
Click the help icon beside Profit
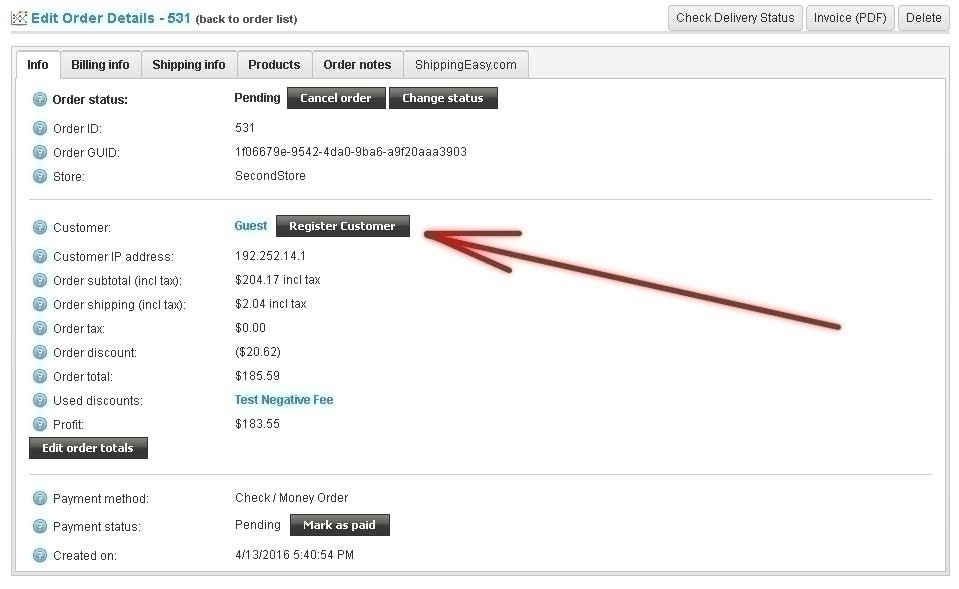click(40, 424)
